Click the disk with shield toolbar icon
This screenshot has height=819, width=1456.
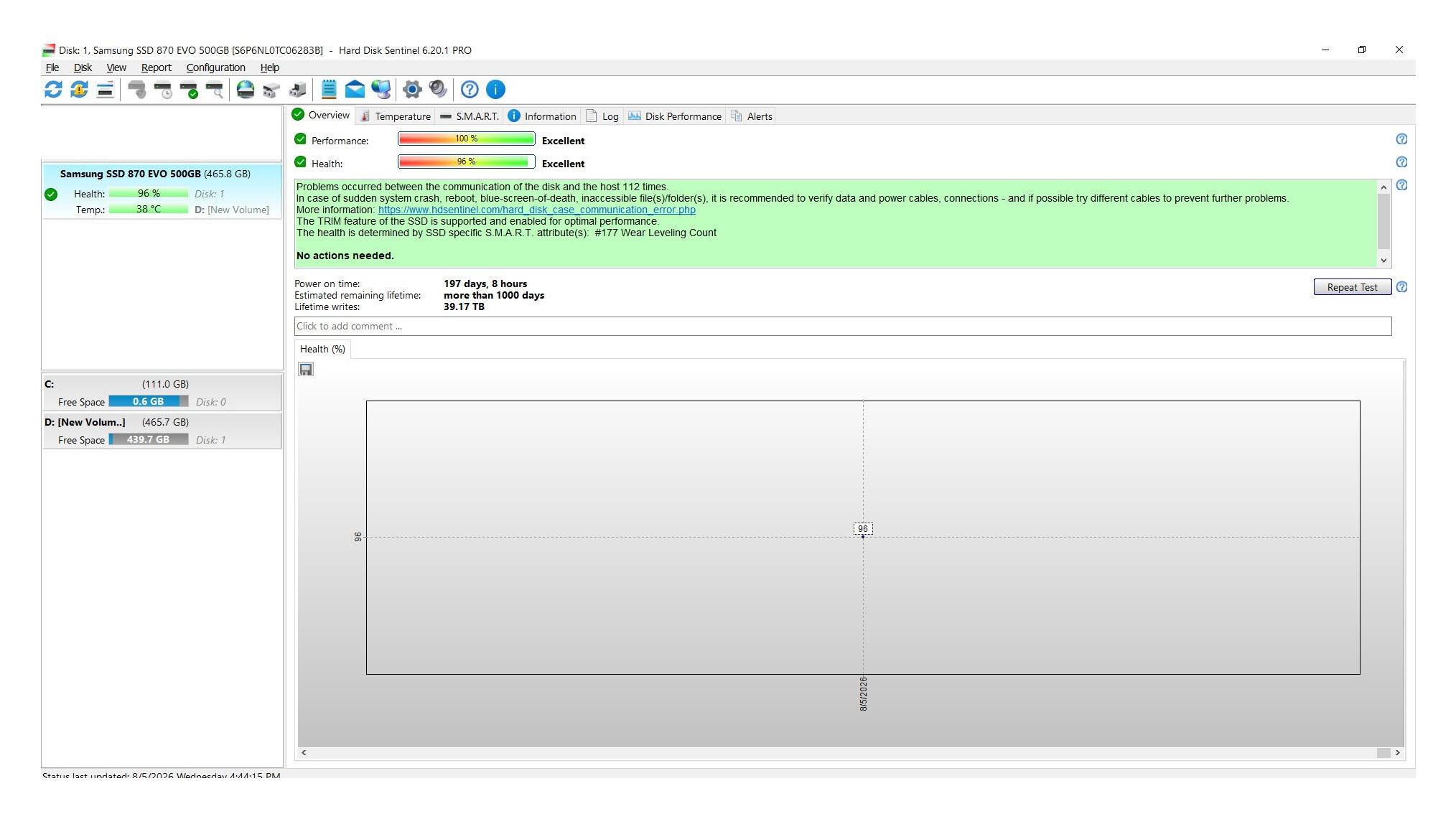click(x=137, y=90)
